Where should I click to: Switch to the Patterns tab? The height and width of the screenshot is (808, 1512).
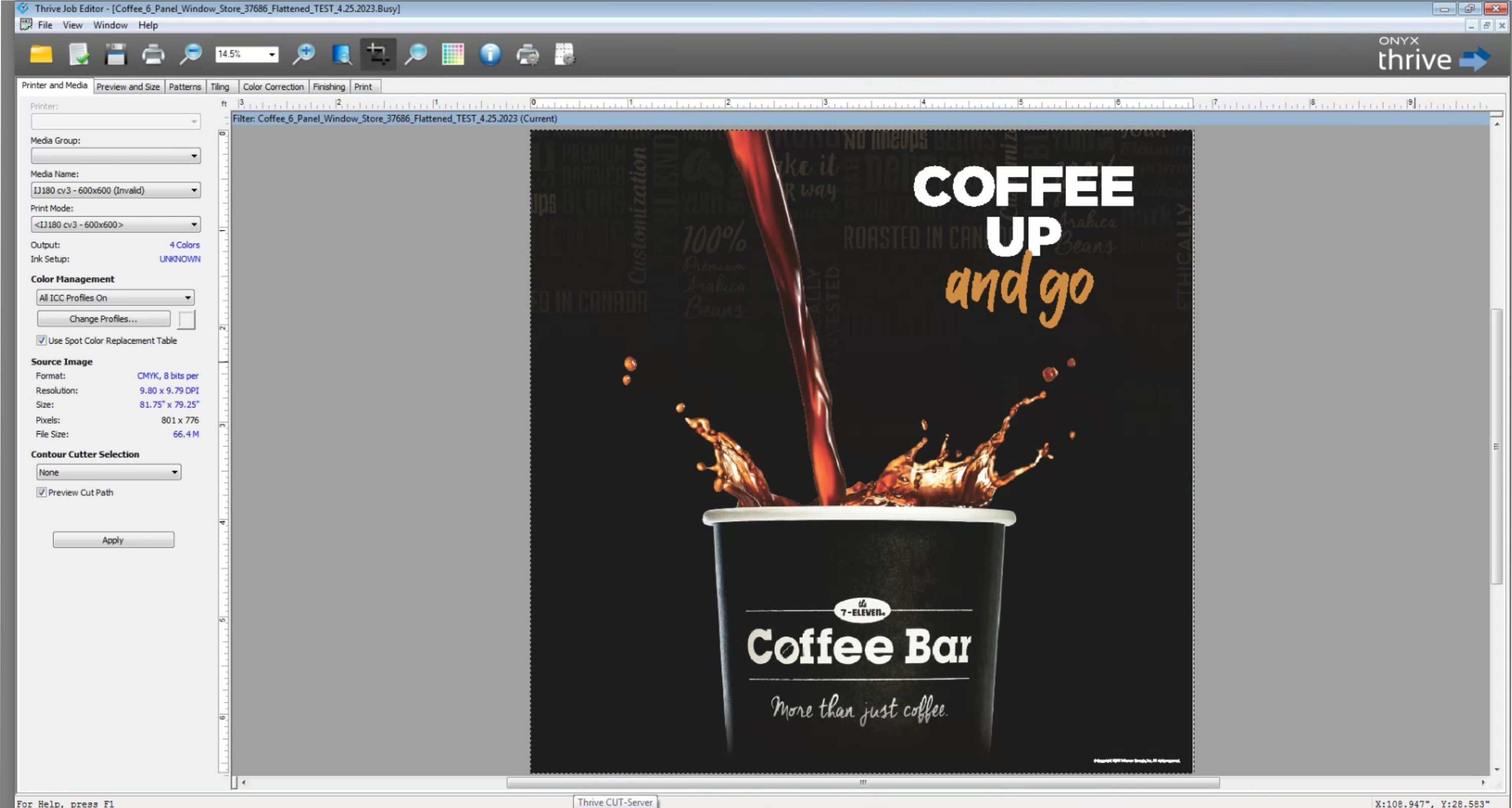(x=185, y=87)
